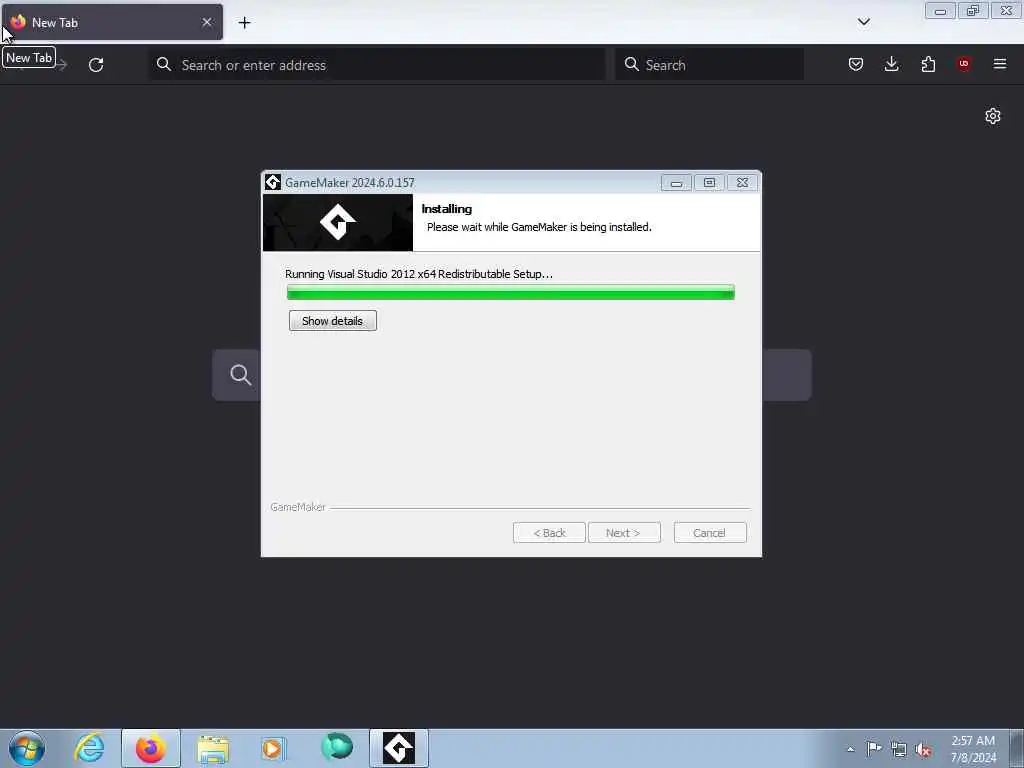The width and height of the screenshot is (1024, 768).
Task: Launch Internet Explorer from taskbar
Action: 89,748
